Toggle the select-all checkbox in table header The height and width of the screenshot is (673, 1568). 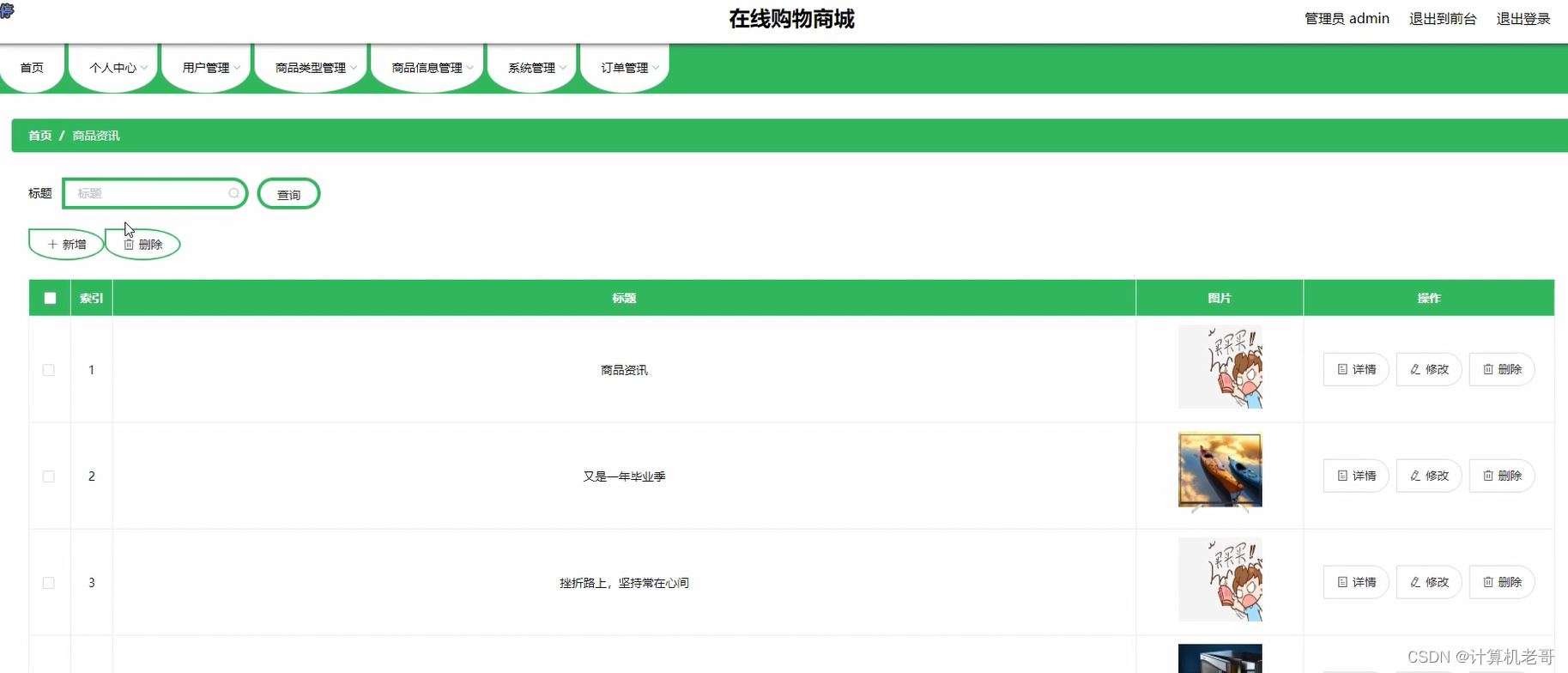tap(50, 298)
